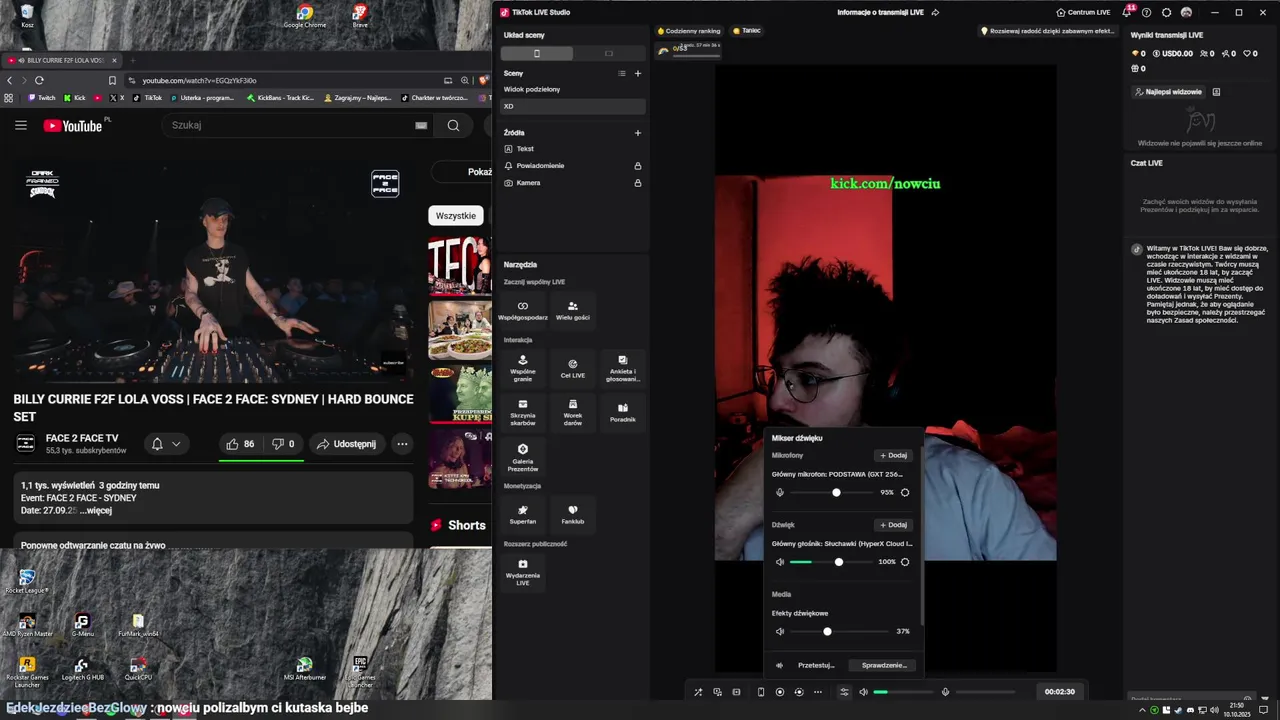1280x720 pixels.
Task: Add an audio source with Dodaj under Dźwięk
Action: (893, 525)
